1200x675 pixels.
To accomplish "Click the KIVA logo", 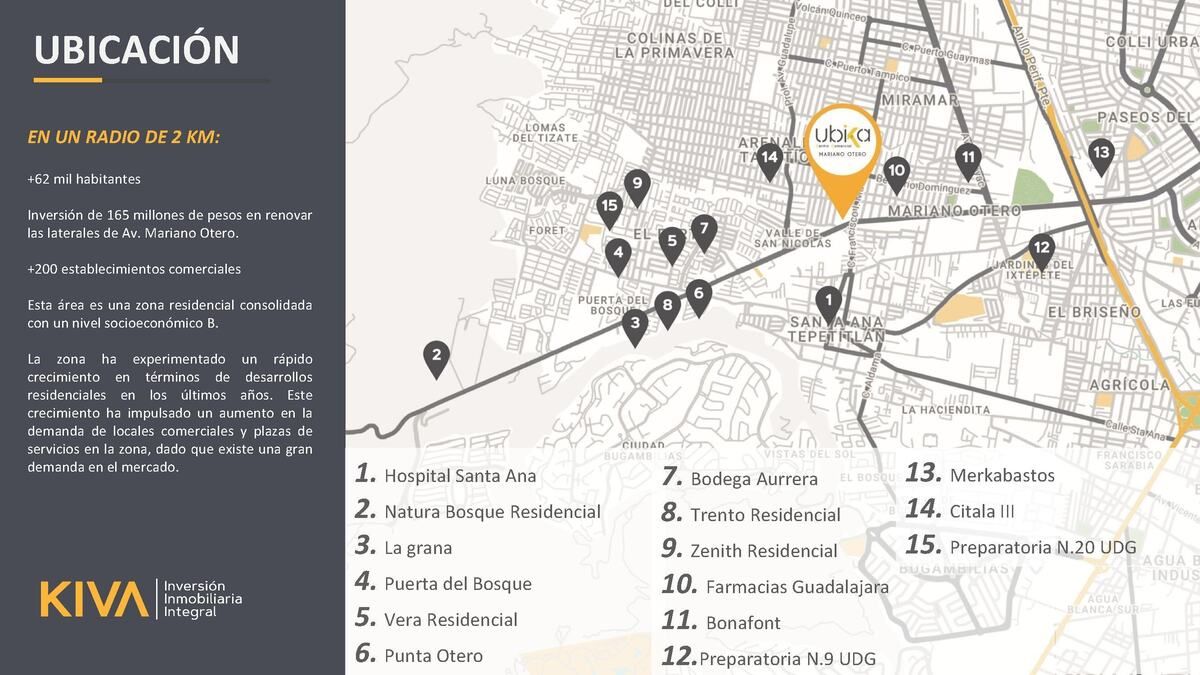I will (x=94, y=598).
